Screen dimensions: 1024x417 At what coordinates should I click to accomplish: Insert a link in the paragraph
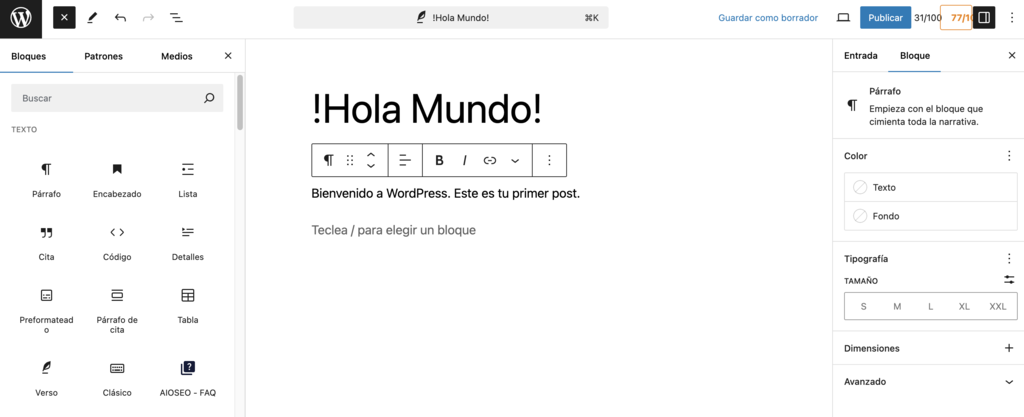(490, 160)
